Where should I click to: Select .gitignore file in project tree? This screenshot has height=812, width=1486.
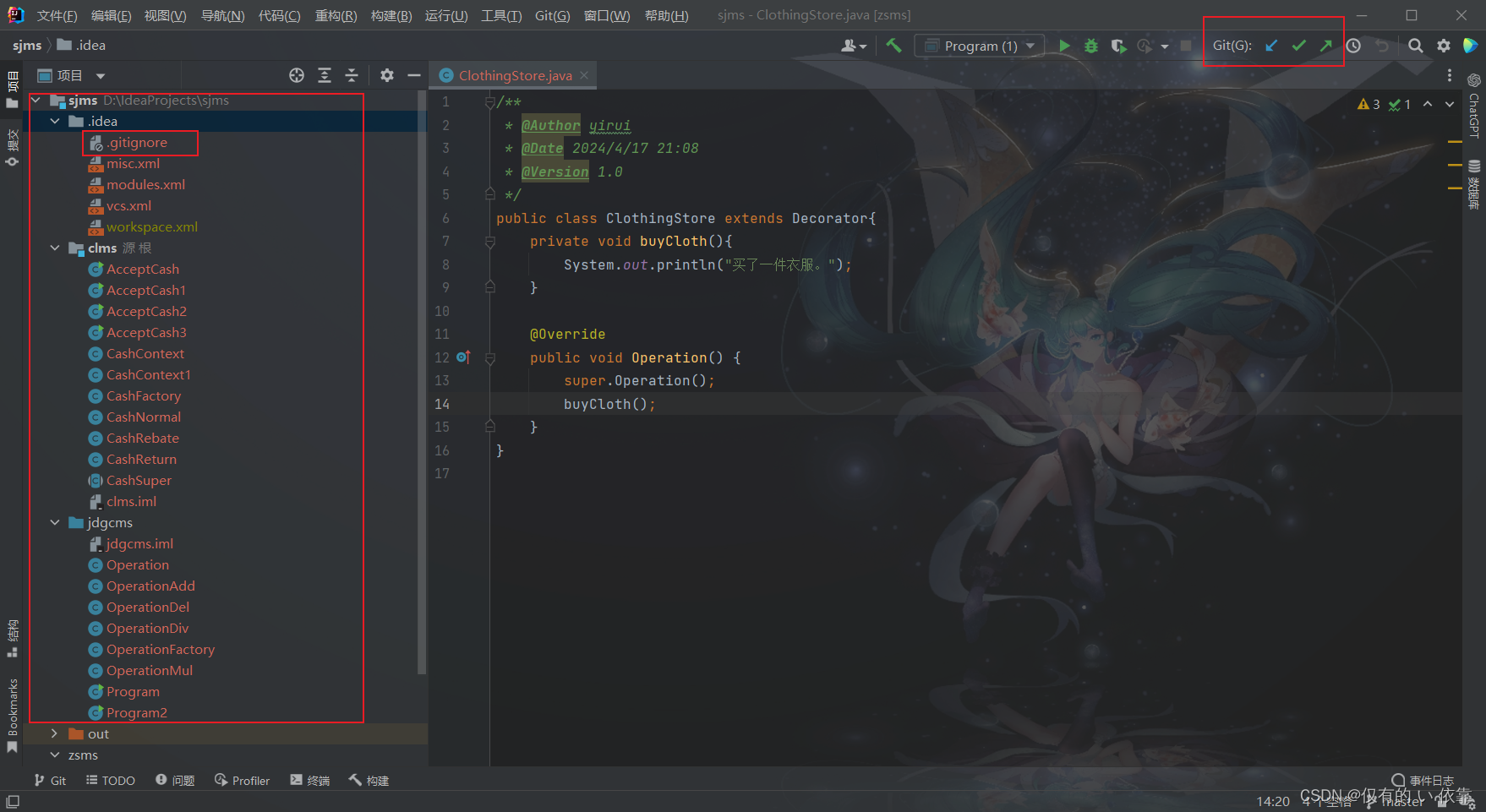coord(137,143)
